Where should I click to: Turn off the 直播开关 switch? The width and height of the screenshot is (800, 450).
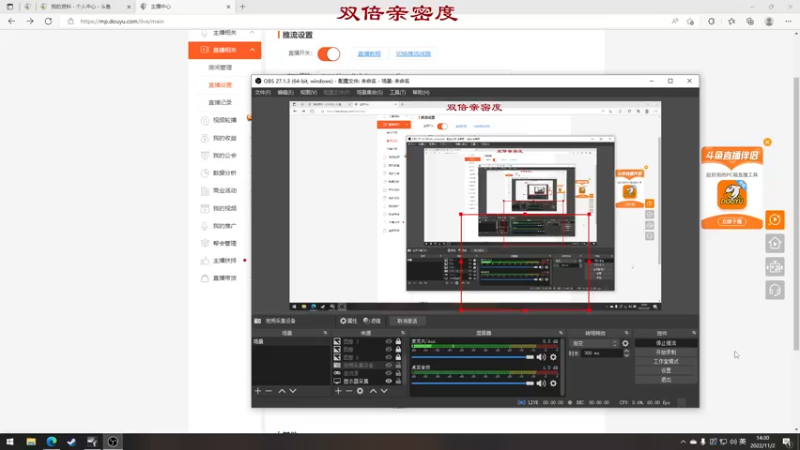[329, 54]
